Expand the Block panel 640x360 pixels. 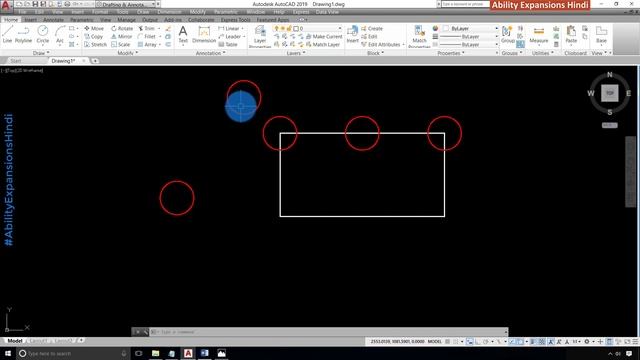coord(376,53)
